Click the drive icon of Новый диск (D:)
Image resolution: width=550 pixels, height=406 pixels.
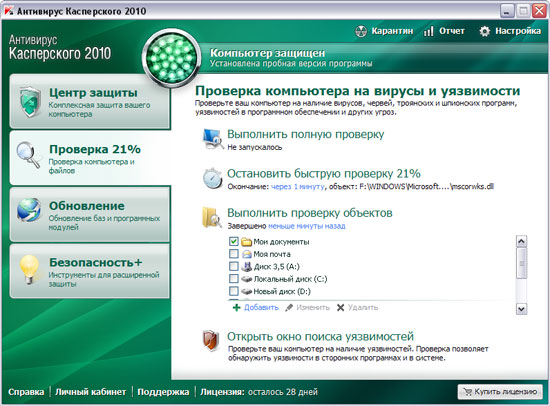click(x=247, y=291)
